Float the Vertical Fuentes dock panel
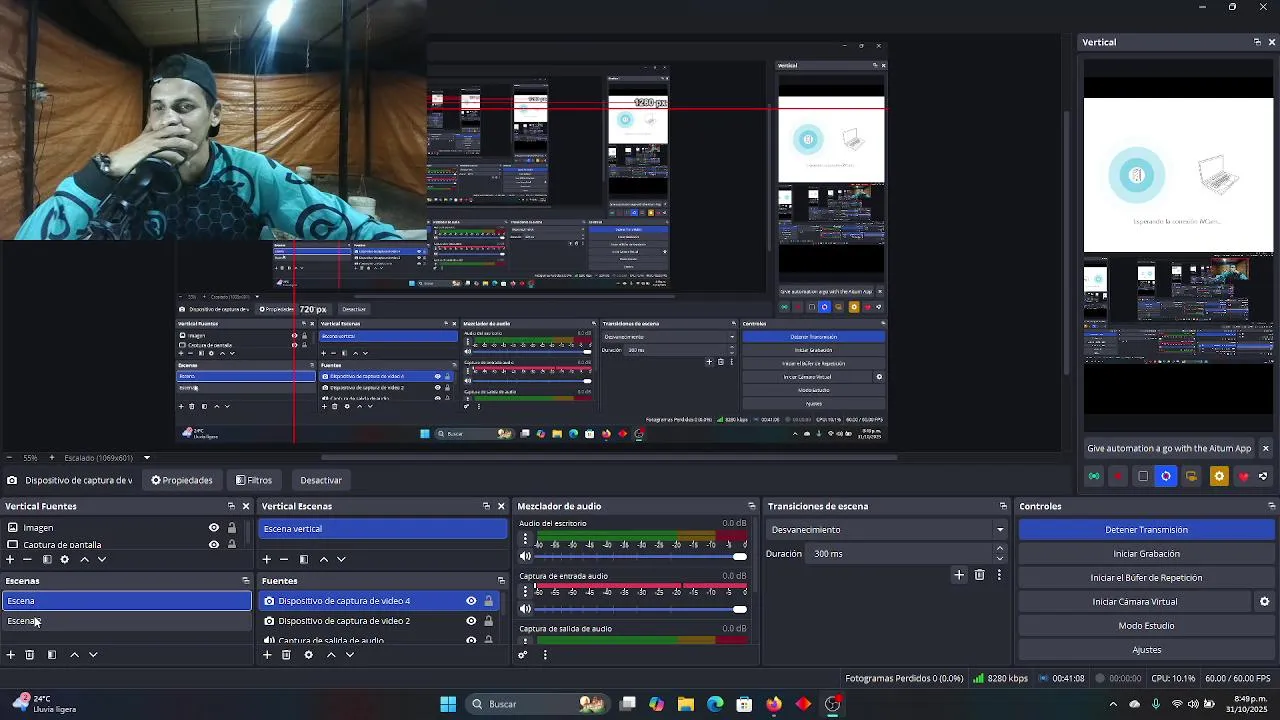The image size is (1280, 720). [x=231, y=506]
